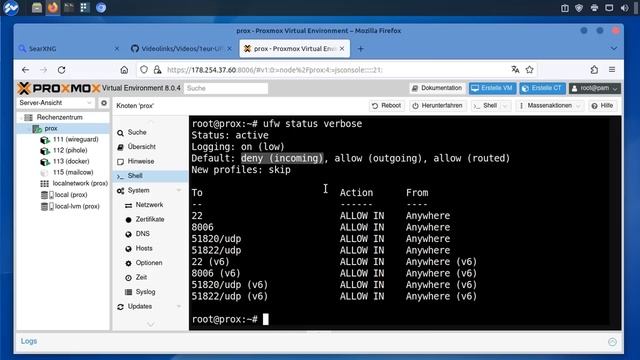Translate this page via address bar icon
The image size is (640, 360).
coord(516,70)
